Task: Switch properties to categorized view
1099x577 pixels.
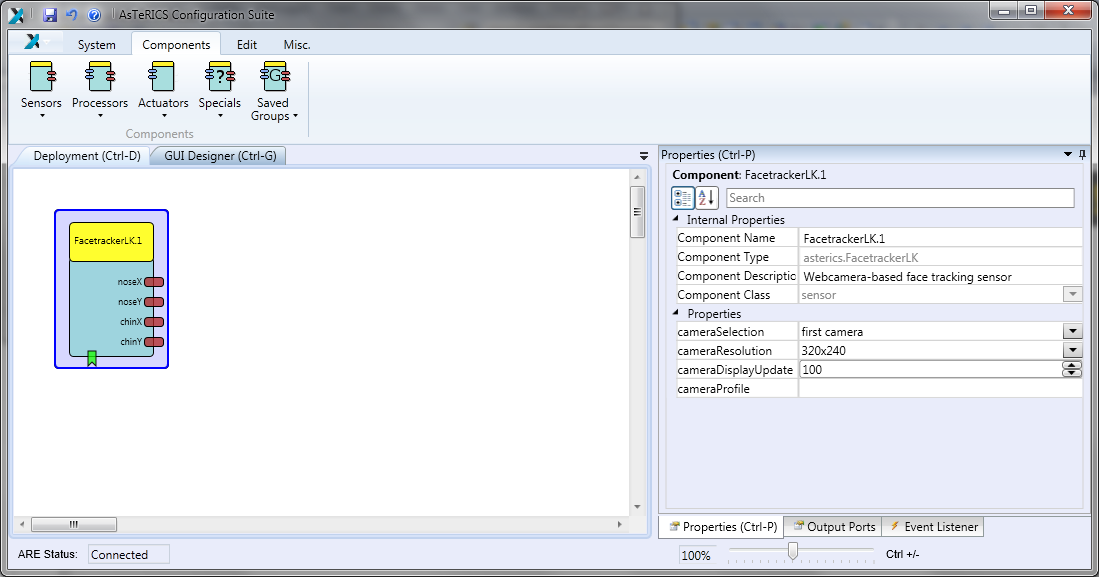Action: pos(683,198)
